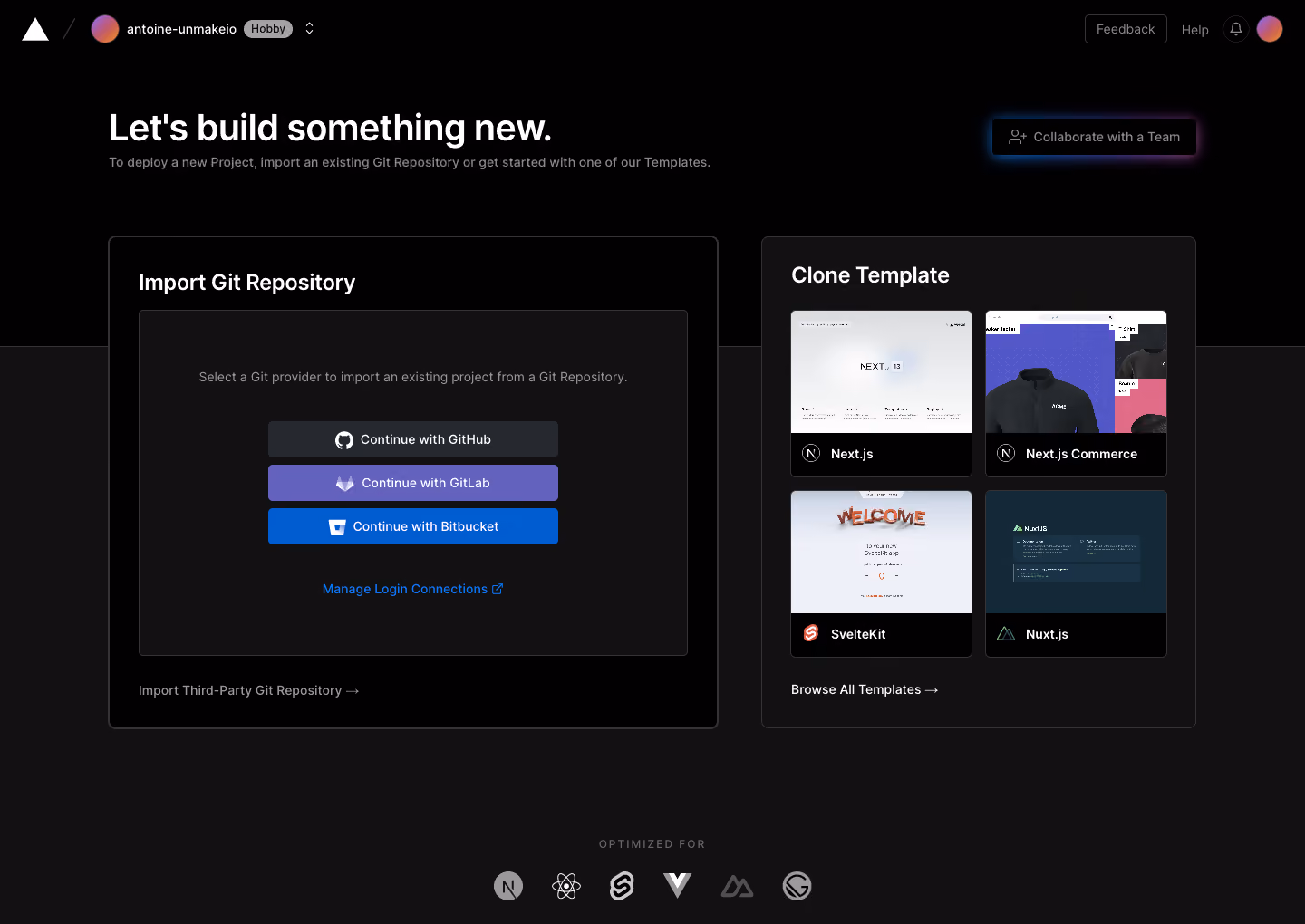
Task: Click the antoine-unmakeio team name
Action: [181, 29]
